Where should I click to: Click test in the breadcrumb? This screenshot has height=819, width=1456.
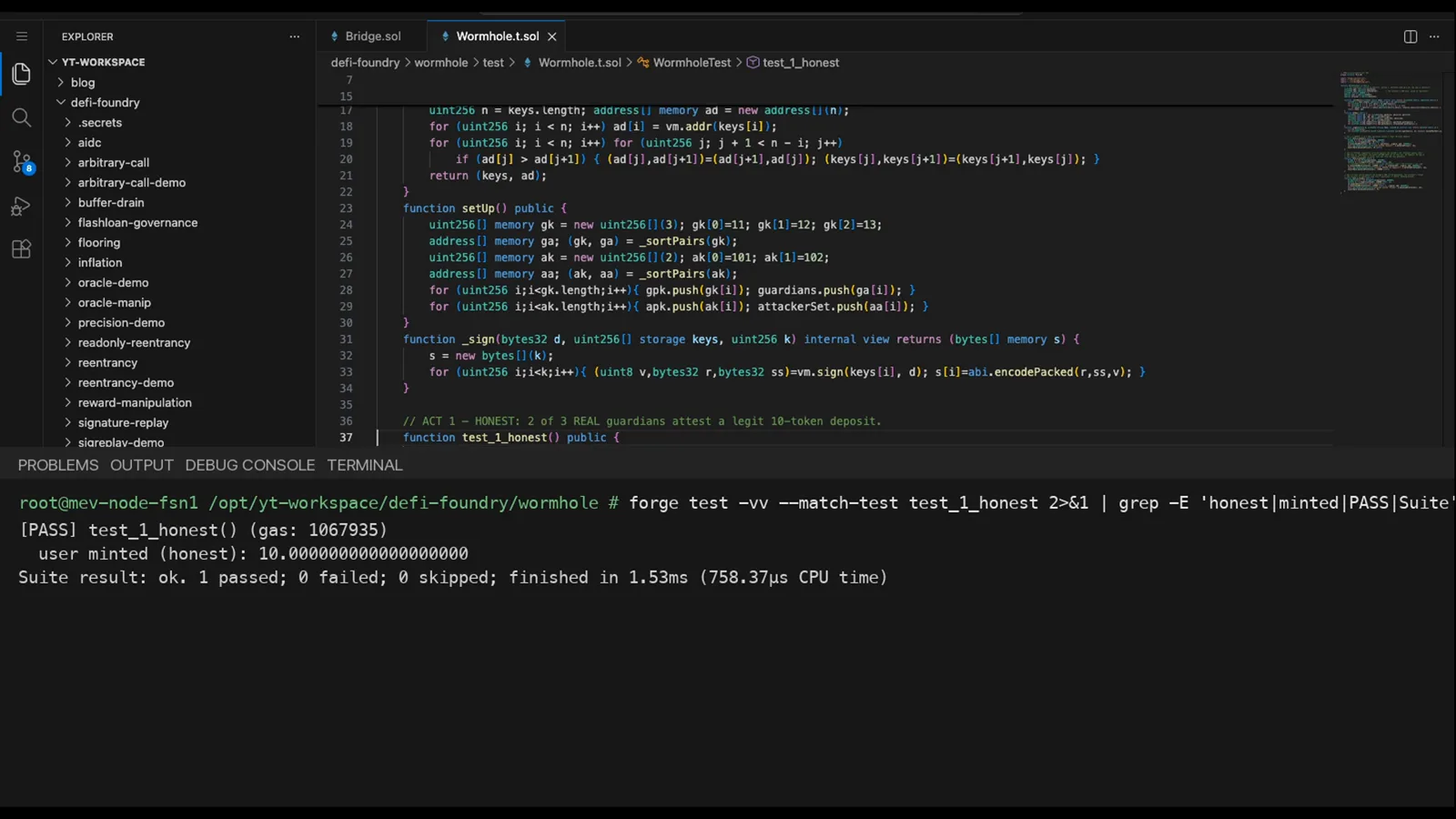coord(493,63)
